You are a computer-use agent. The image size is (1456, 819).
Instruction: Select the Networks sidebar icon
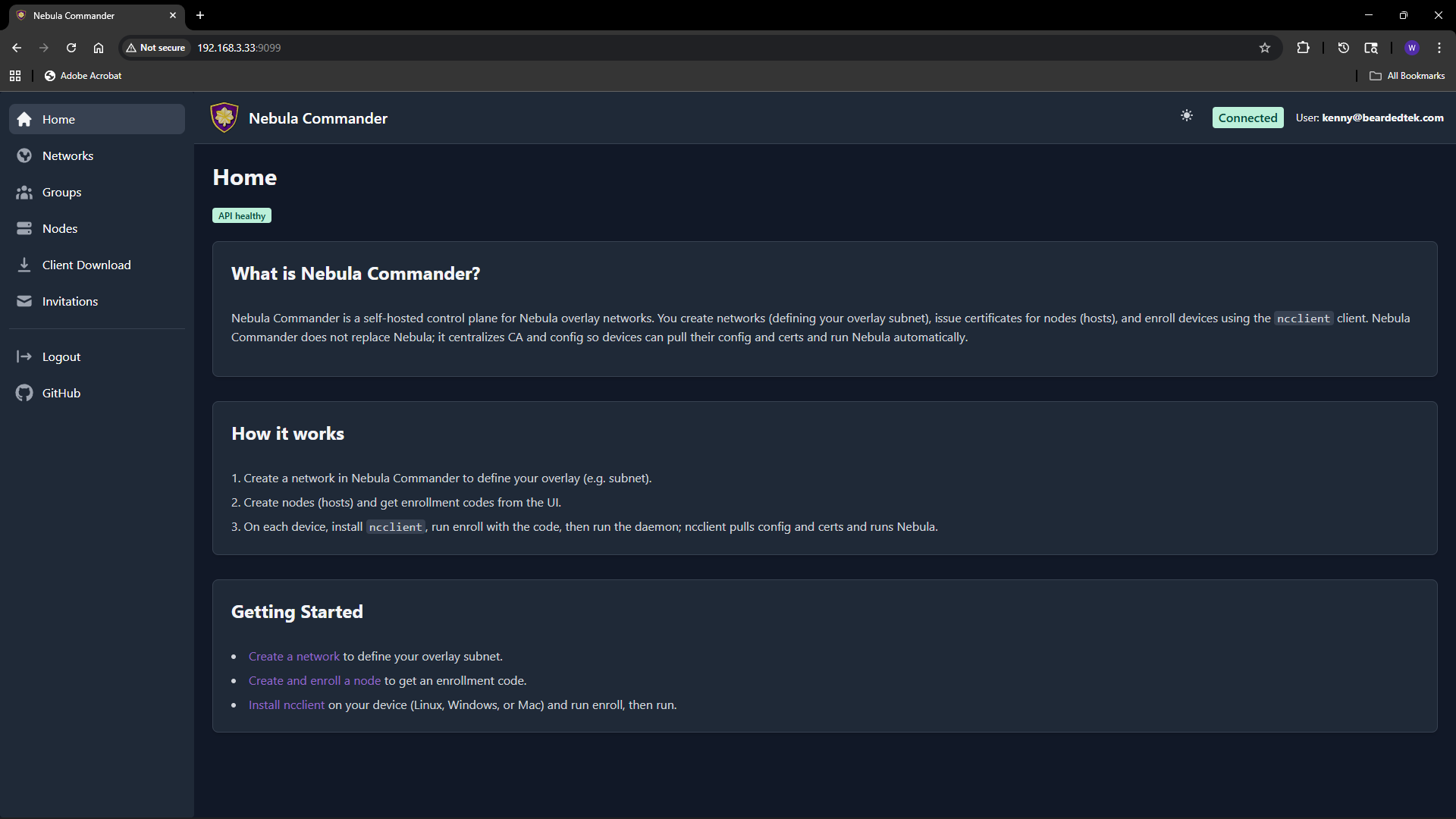pyautogui.click(x=24, y=155)
